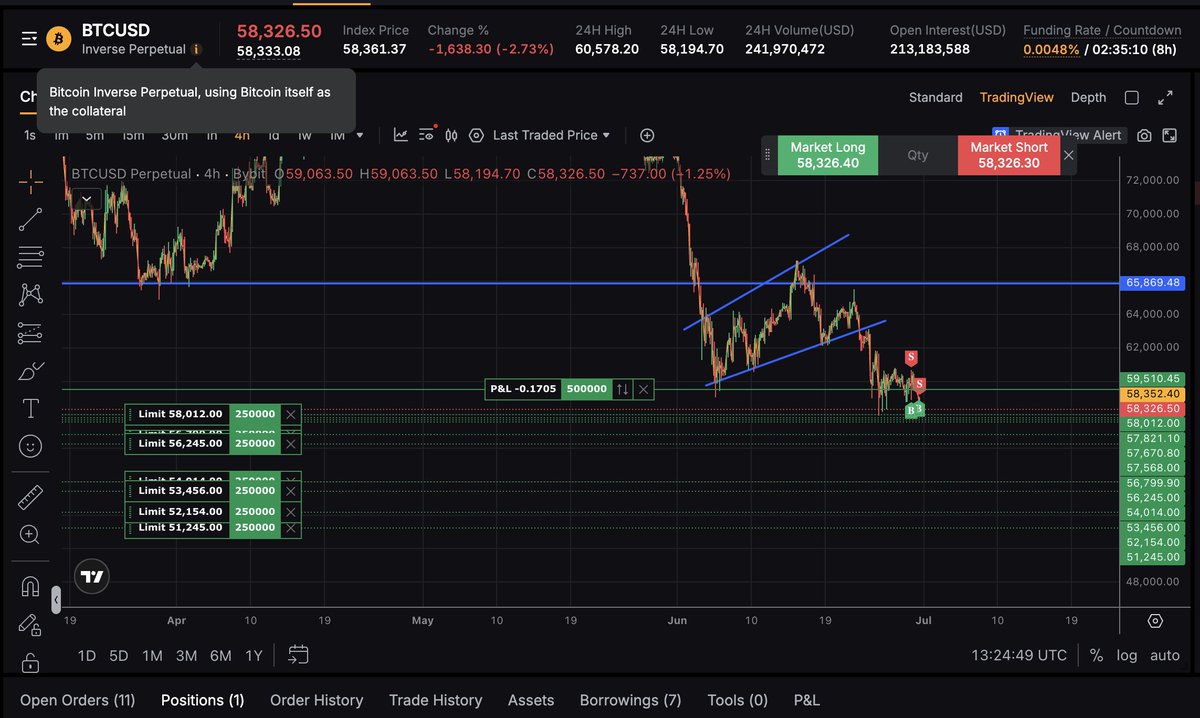Open the Tools (0) tab

click(737, 700)
